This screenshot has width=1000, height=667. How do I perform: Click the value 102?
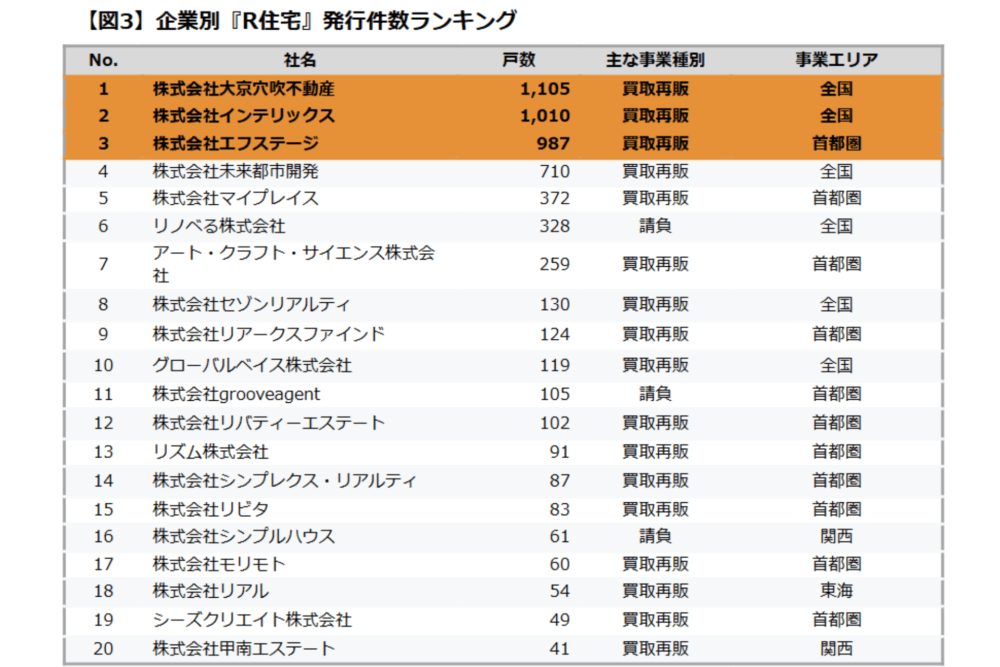[554, 423]
